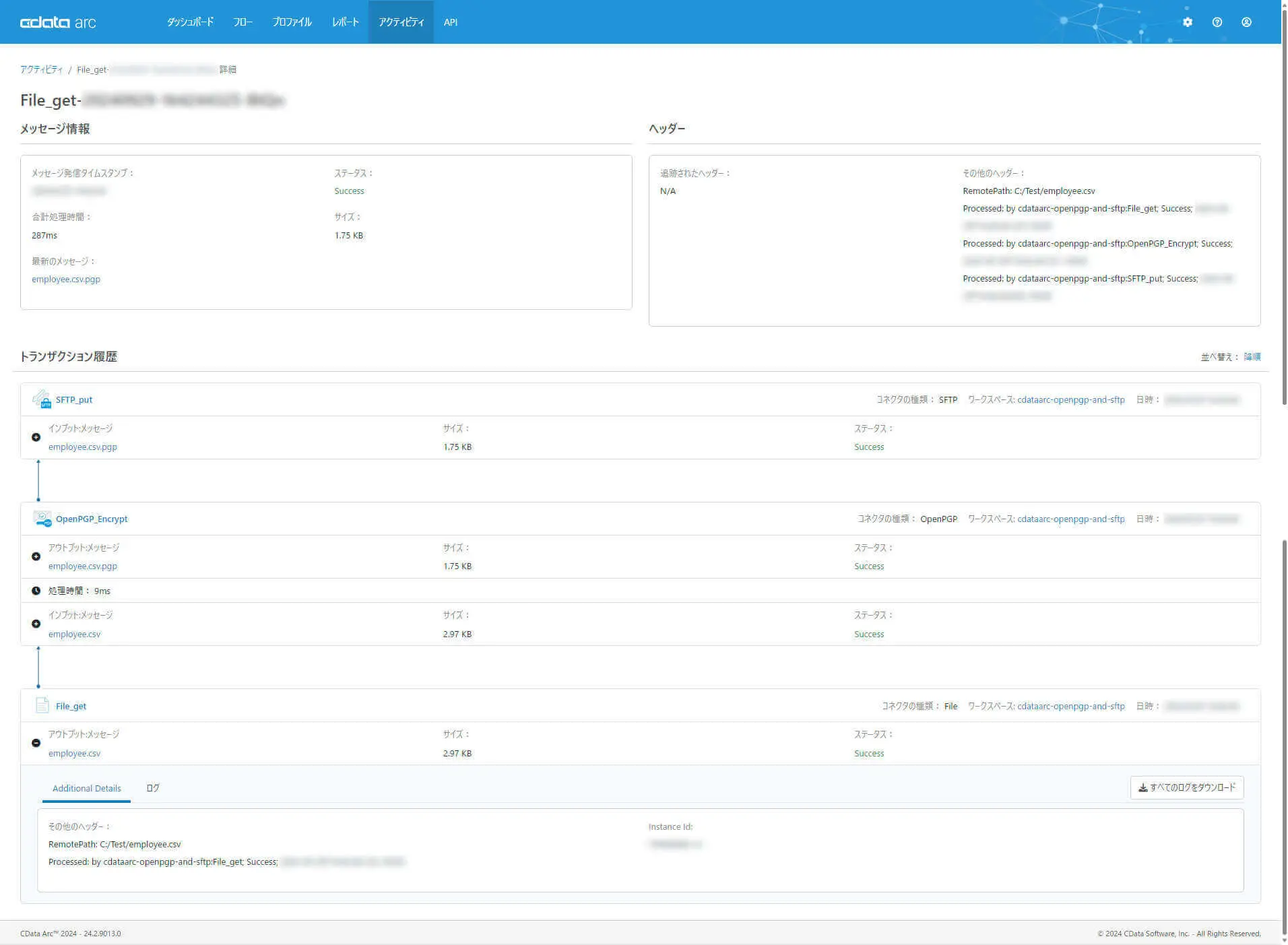Expand OpenPGP_Encrypt input message employee.csv details
Screen dimensions: 1288x945
(36, 624)
